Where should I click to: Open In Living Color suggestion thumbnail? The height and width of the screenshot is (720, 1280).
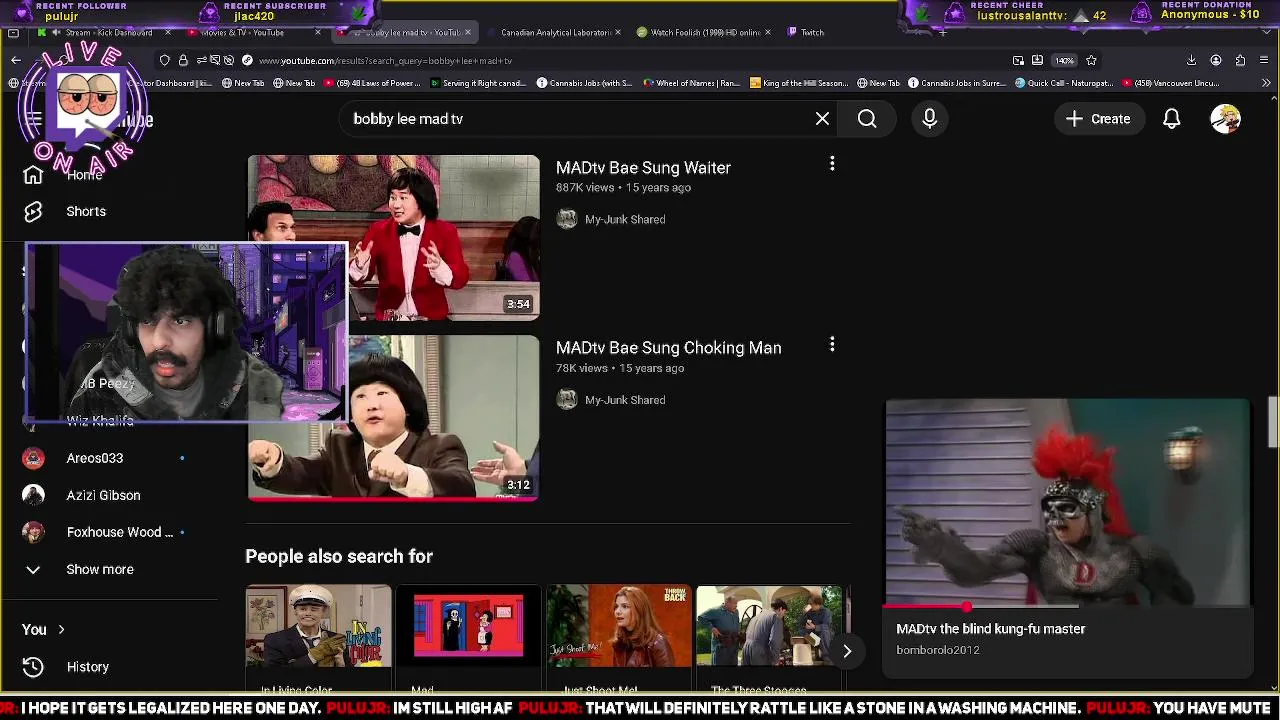(318, 626)
